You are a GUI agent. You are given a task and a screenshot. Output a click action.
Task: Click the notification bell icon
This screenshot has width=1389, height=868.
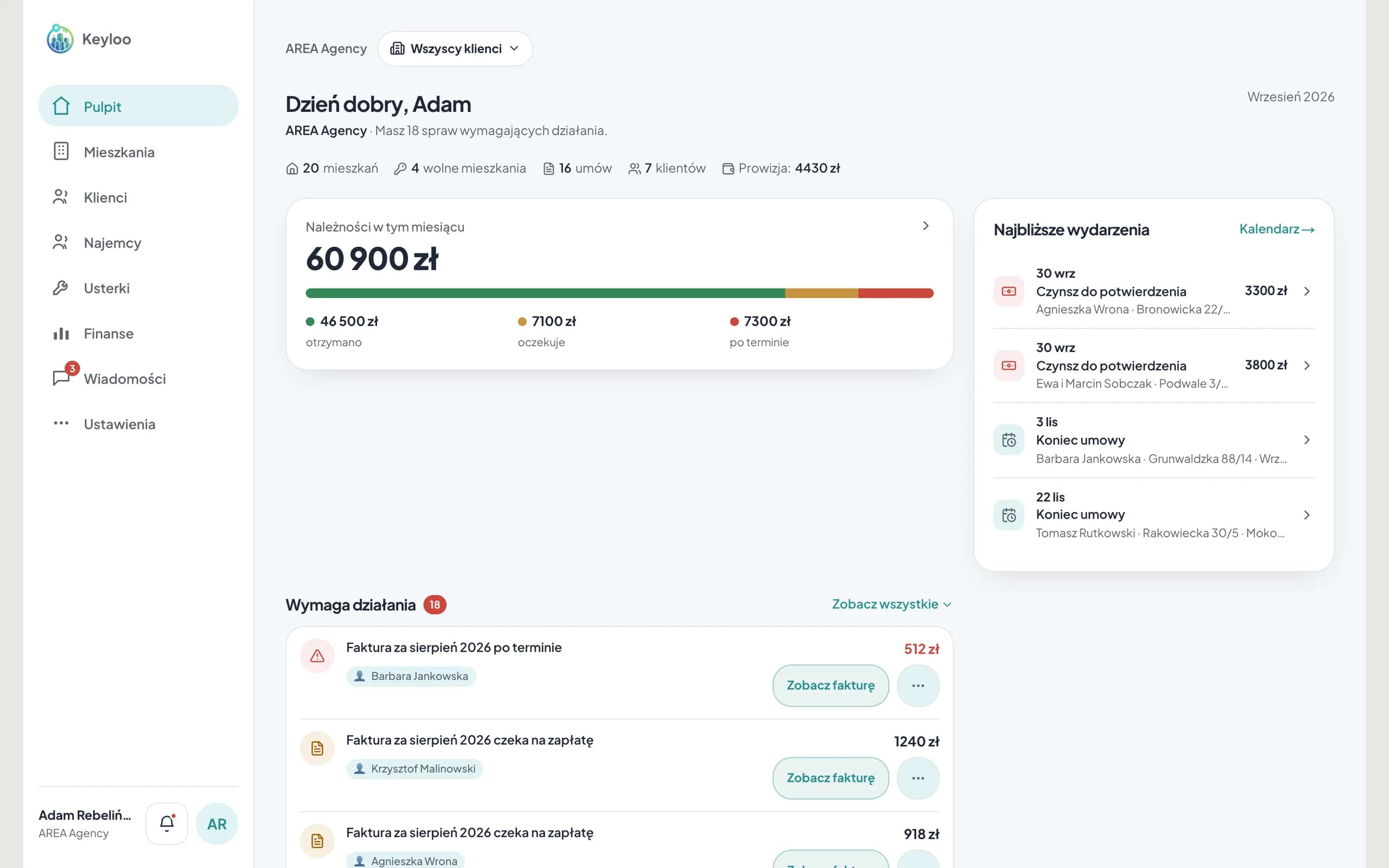point(167,823)
